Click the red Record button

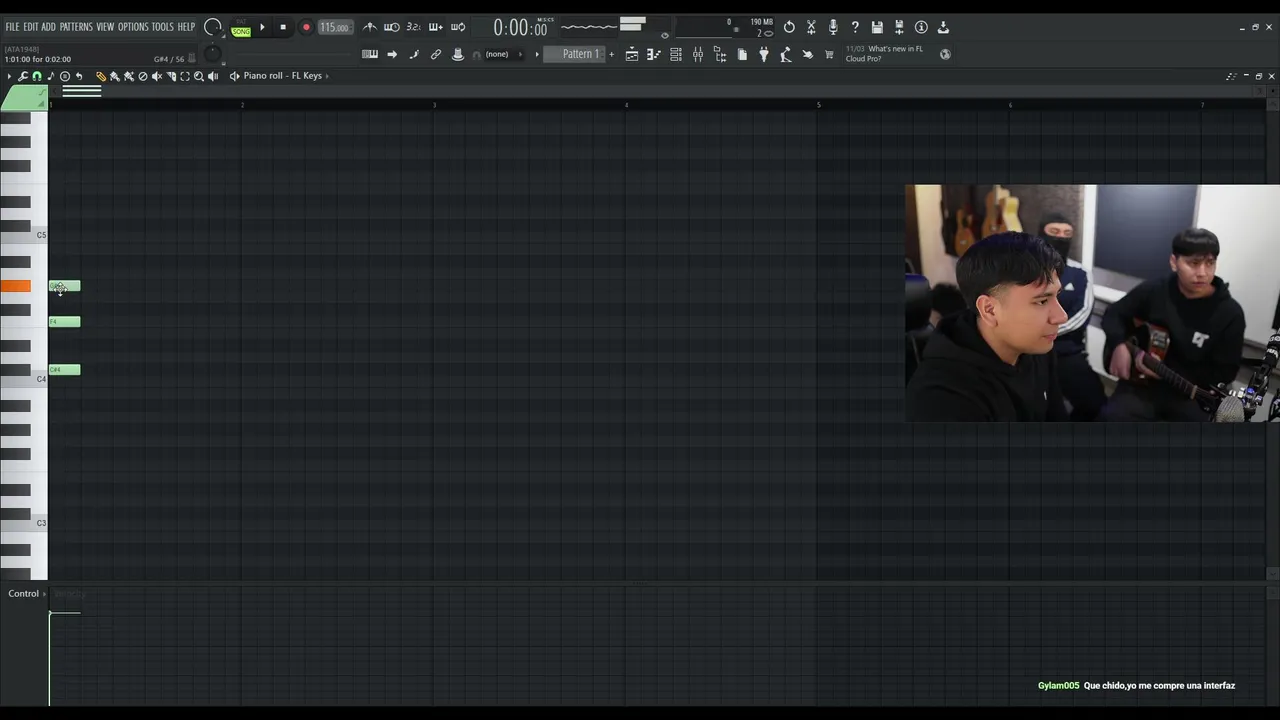(x=306, y=28)
